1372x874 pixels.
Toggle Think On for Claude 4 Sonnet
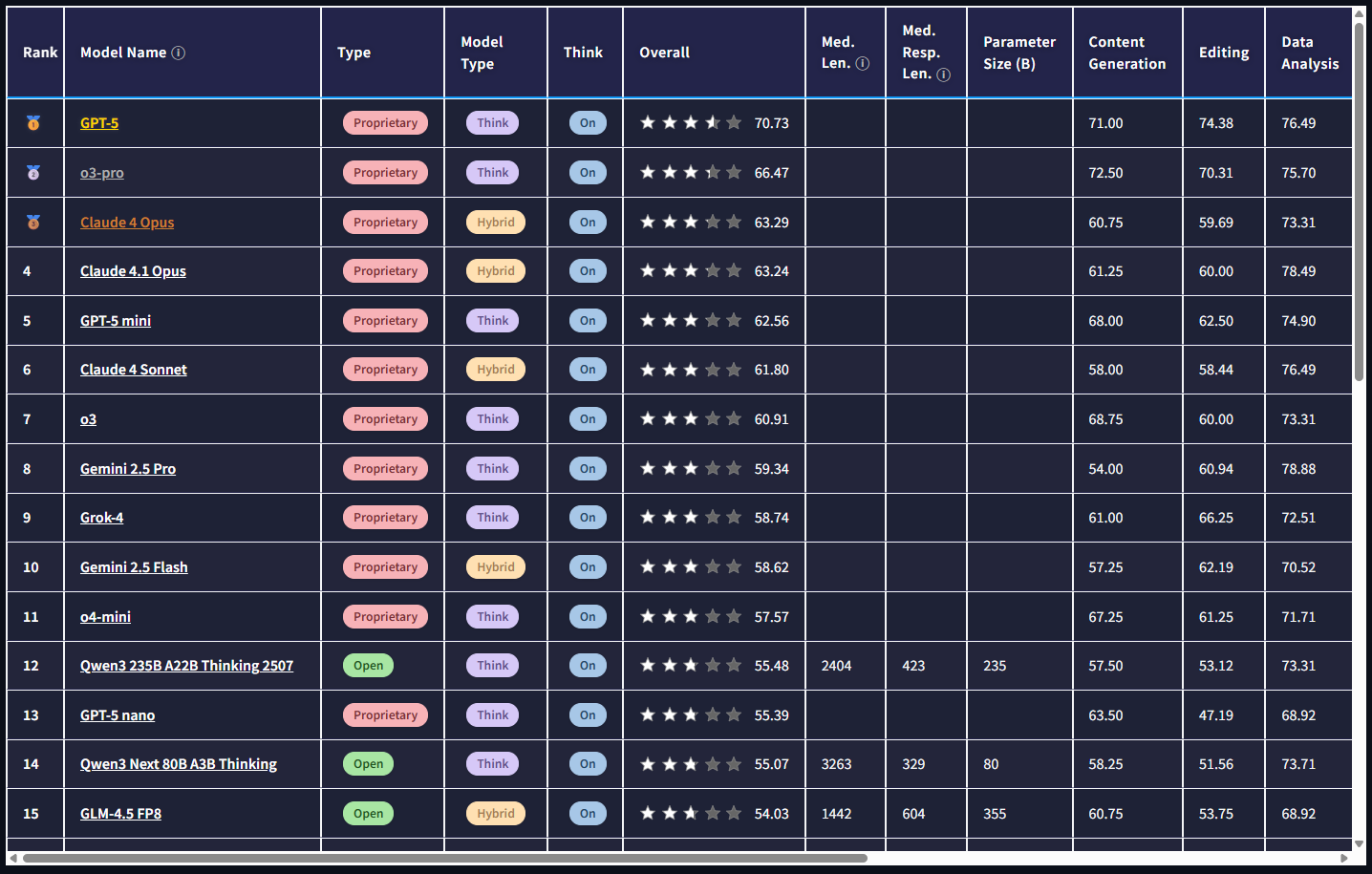(588, 370)
